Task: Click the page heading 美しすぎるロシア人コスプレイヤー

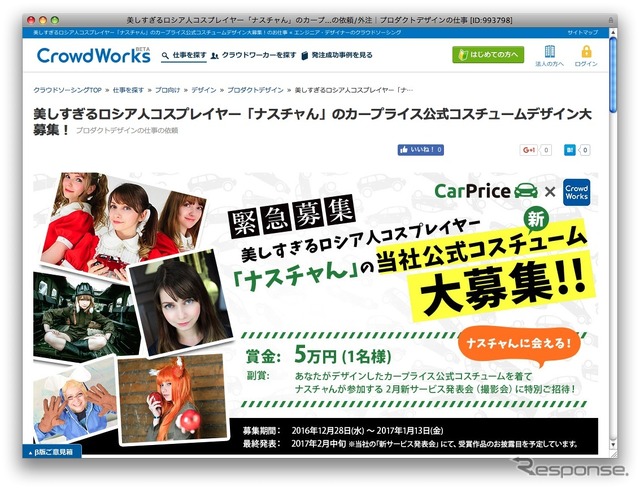Action: 312,121
